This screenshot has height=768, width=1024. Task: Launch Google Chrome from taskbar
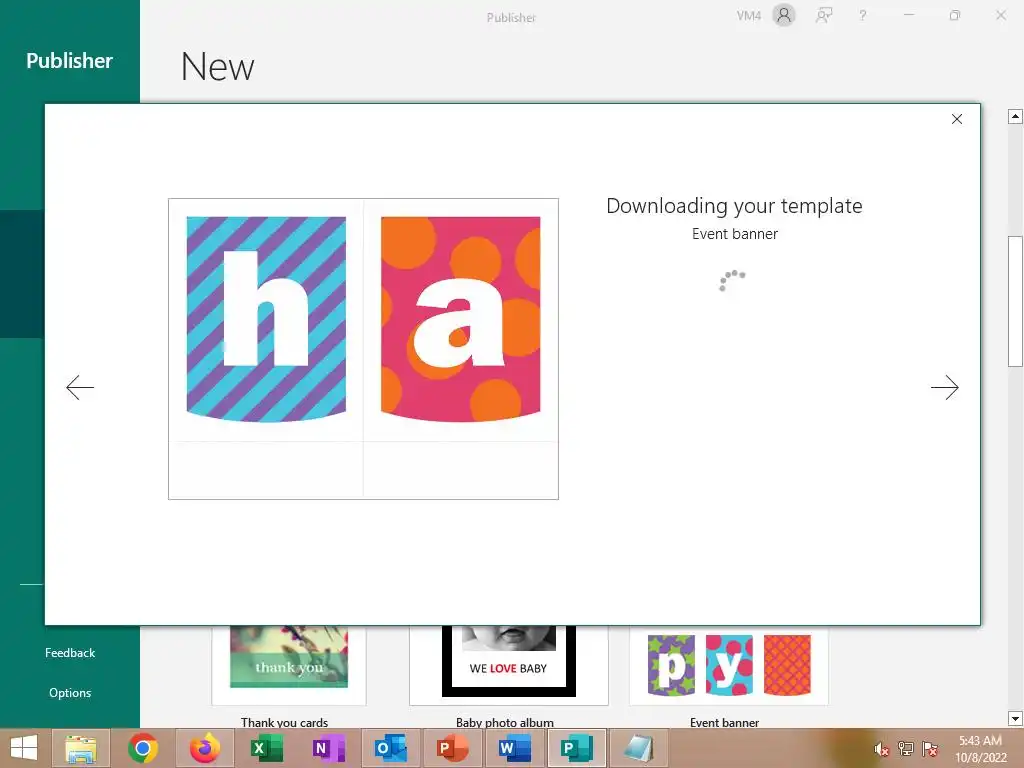pos(142,748)
